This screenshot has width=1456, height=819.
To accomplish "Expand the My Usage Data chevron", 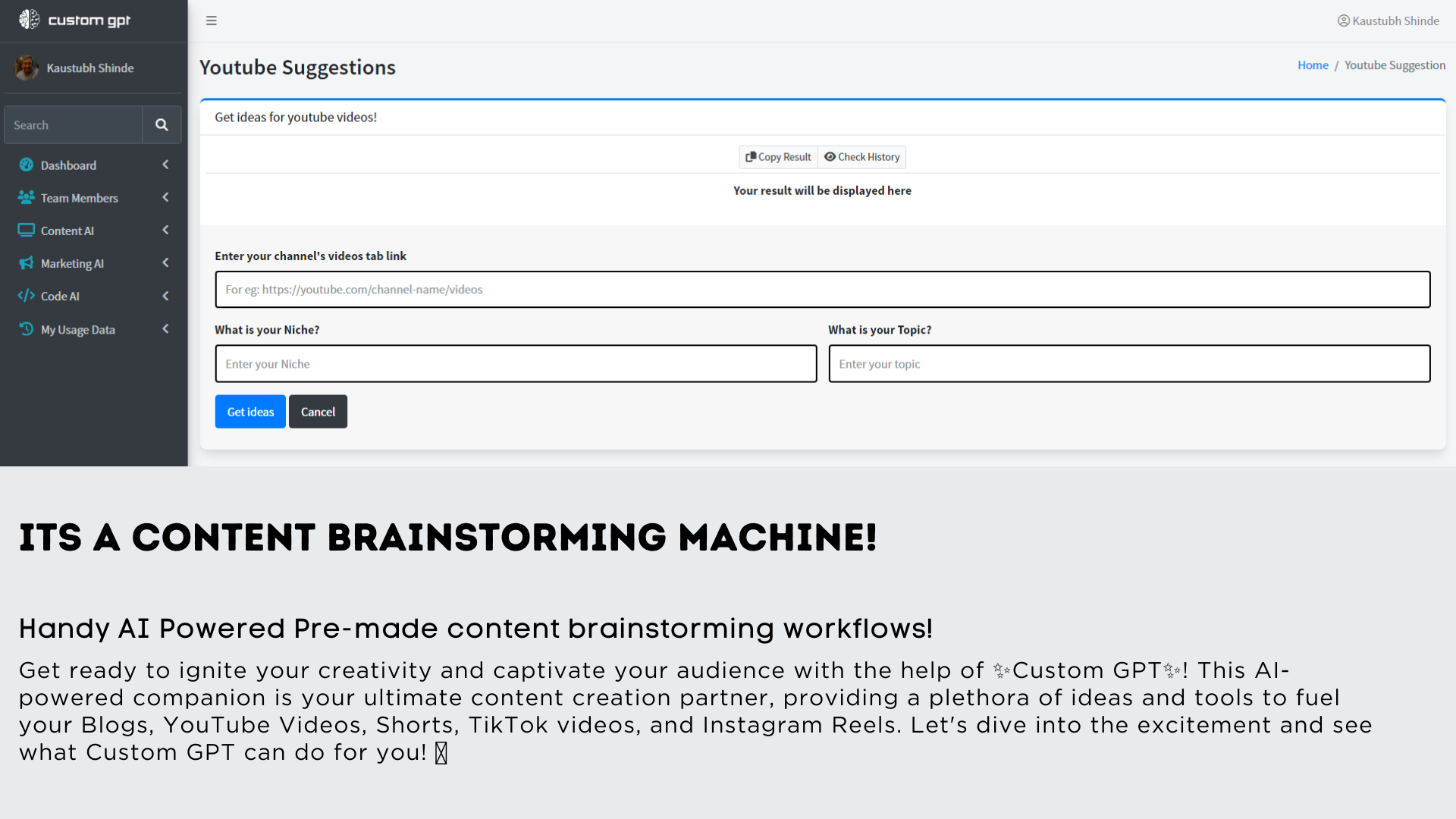I will pyautogui.click(x=165, y=329).
